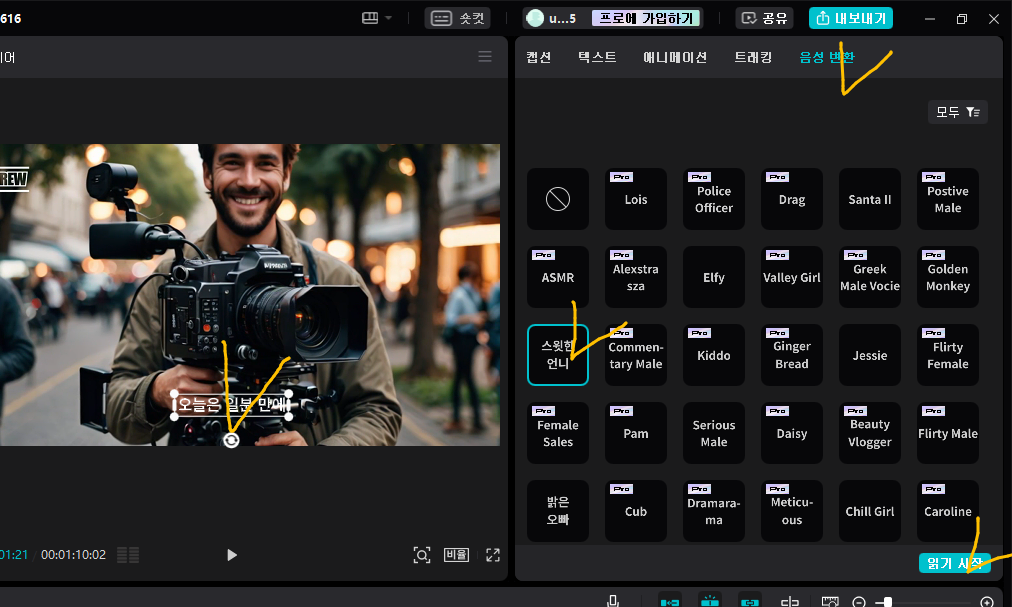The height and width of the screenshot is (607, 1012).
Task: Click the 내보내기 export button
Action: 850,18
